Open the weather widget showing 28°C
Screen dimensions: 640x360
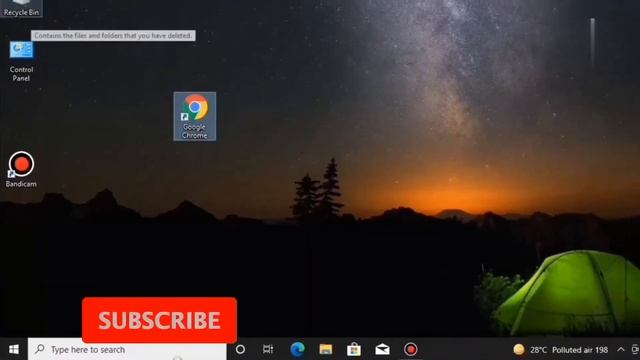pos(561,350)
